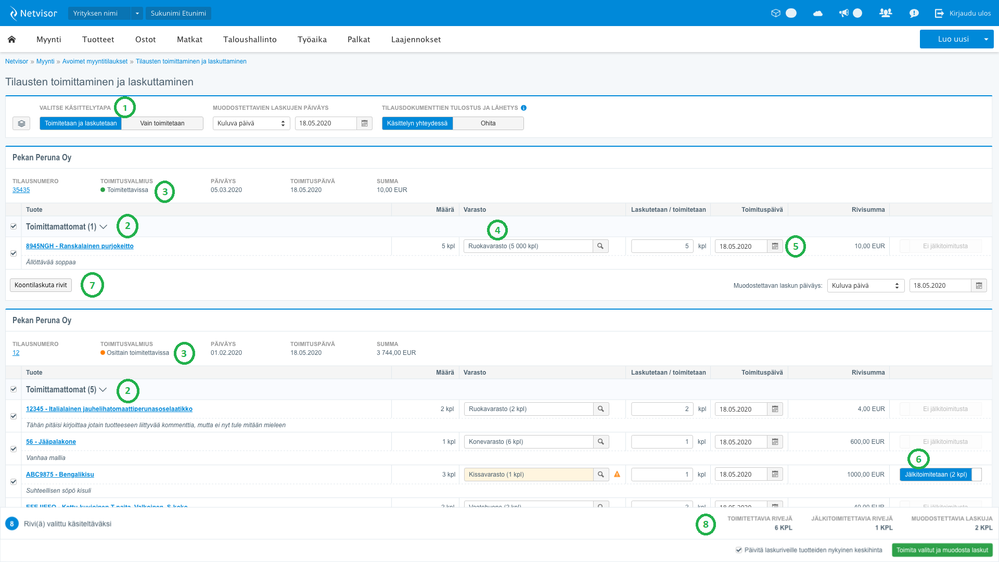Uncheck Päivitä laskuriveille tuotteiden nykyinen keskihinta
Viewport: 999px width, 562px height.
(739, 550)
